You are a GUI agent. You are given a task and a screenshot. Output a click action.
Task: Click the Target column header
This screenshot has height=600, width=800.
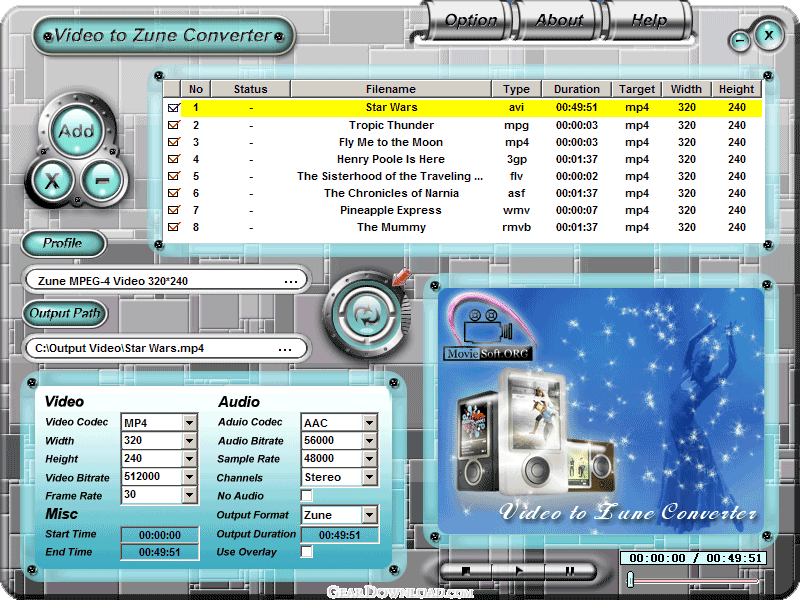[637, 89]
